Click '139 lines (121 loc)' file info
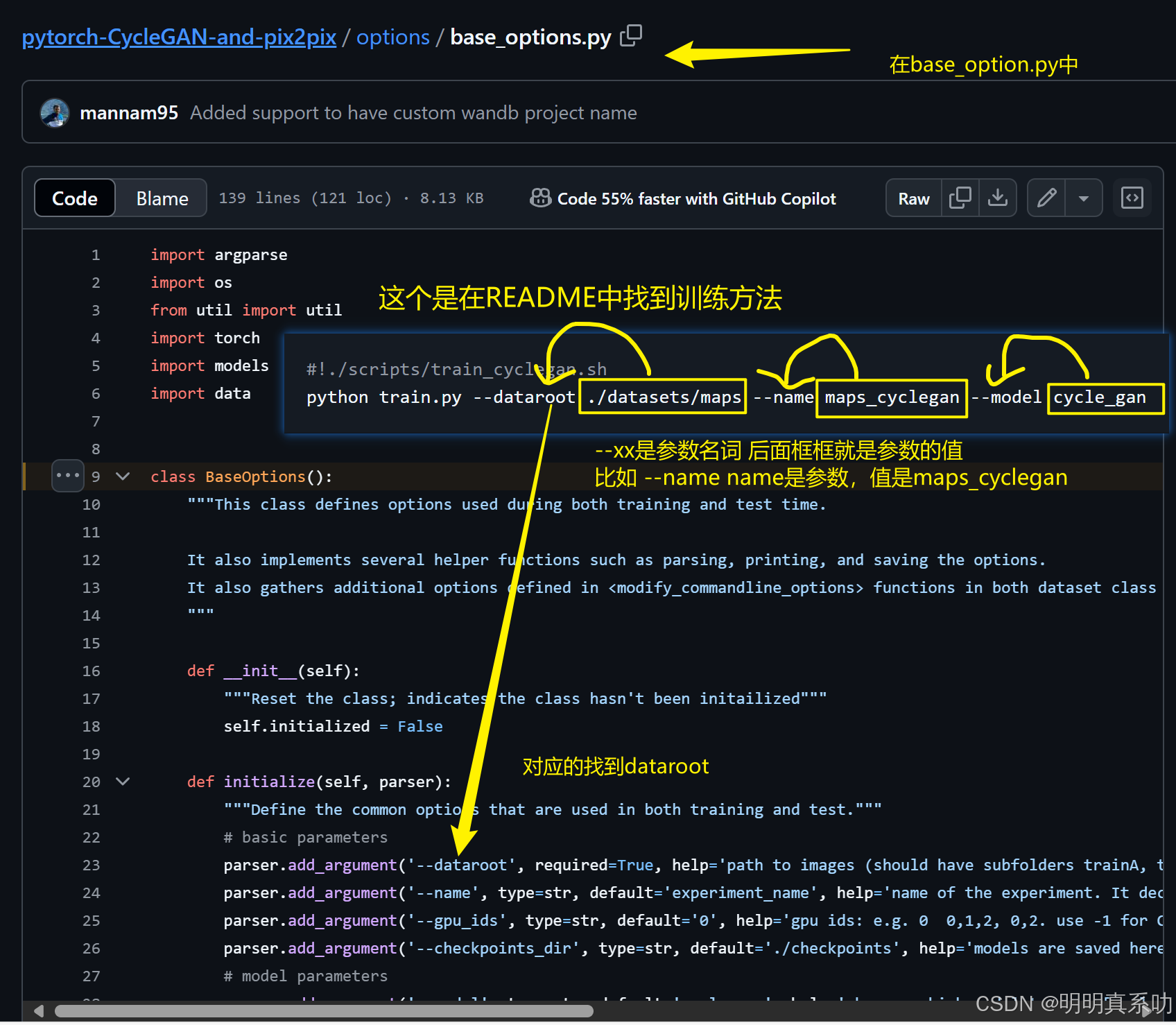The image size is (1176, 1025). tap(305, 198)
